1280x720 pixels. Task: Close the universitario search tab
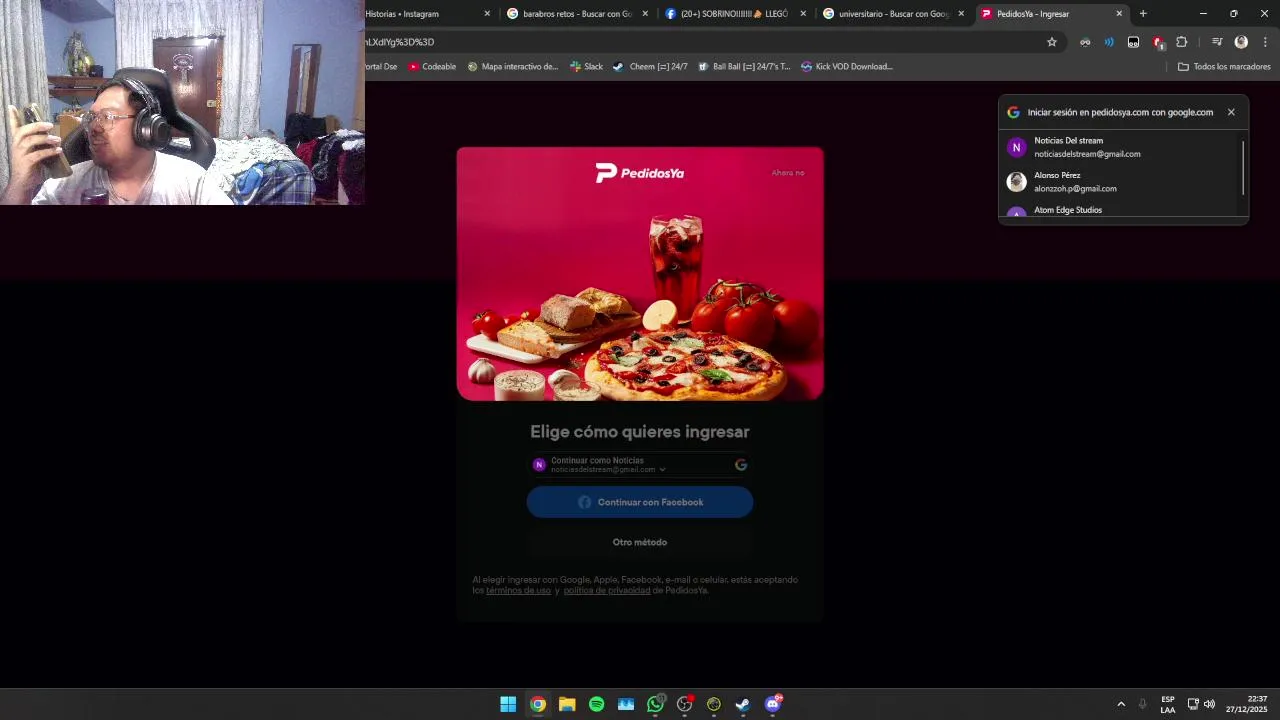click(x=961, y=14)
